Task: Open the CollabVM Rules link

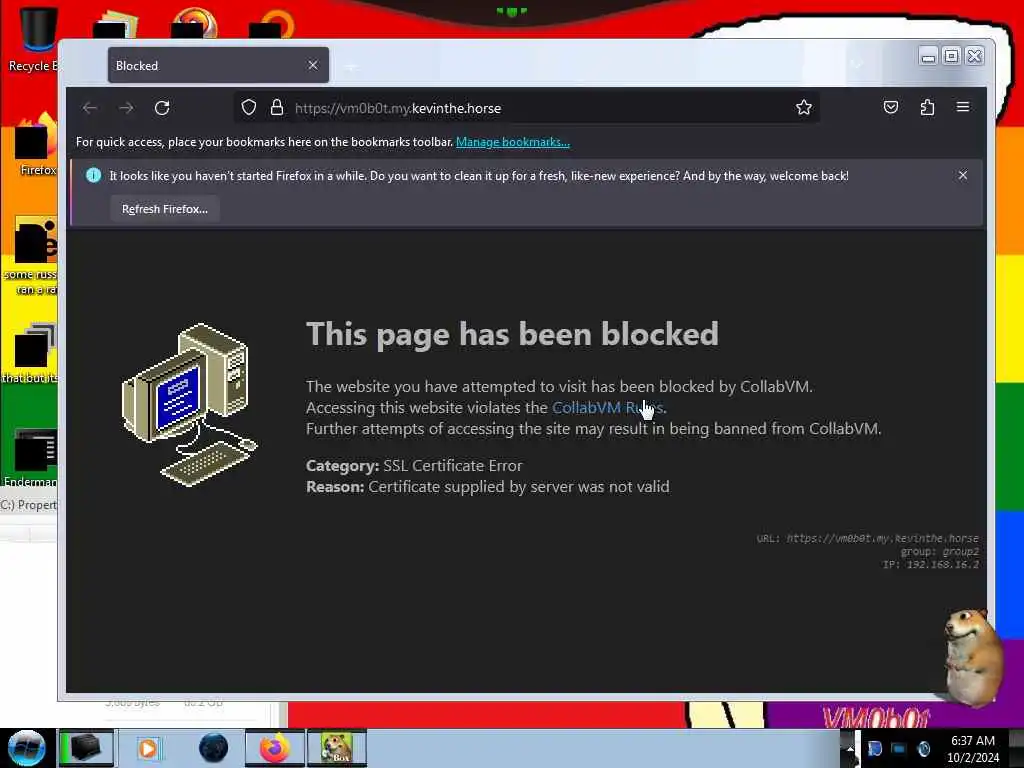Action: click(x=608, y=408)
